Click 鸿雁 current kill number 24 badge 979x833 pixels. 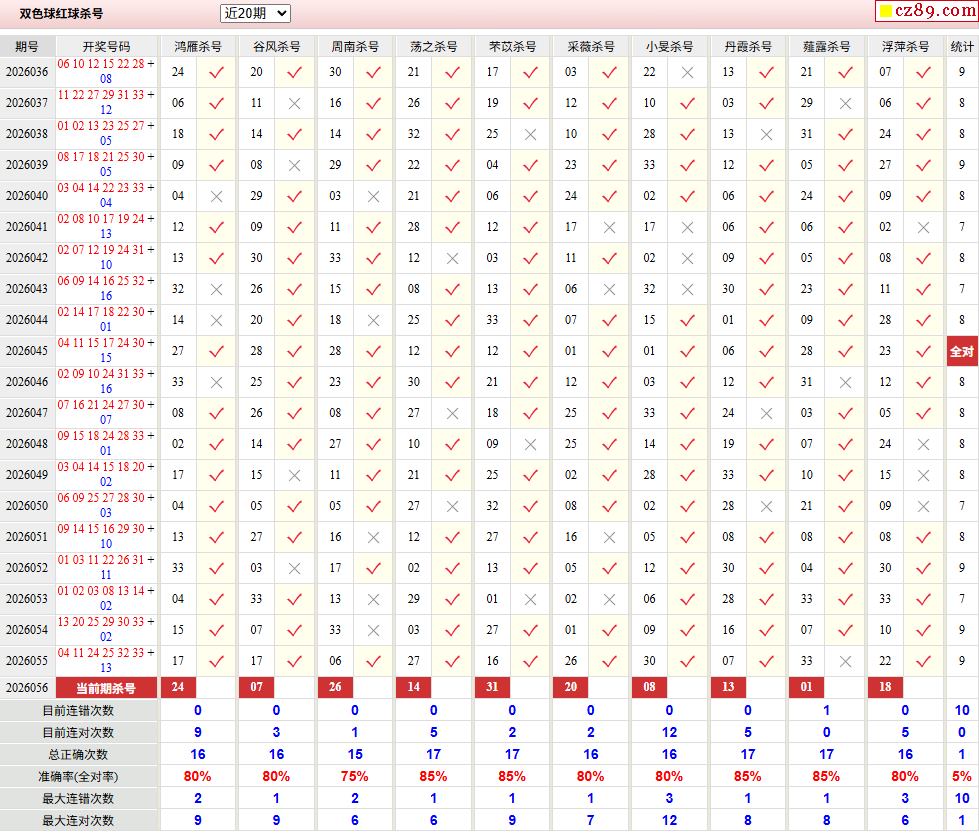point(178,687)
